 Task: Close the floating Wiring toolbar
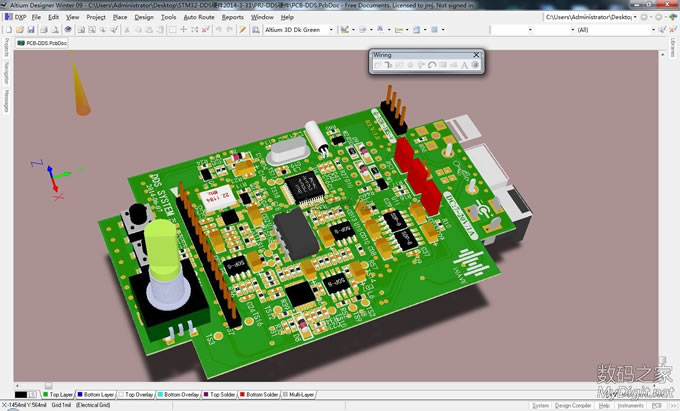click(x=476, y=54)
